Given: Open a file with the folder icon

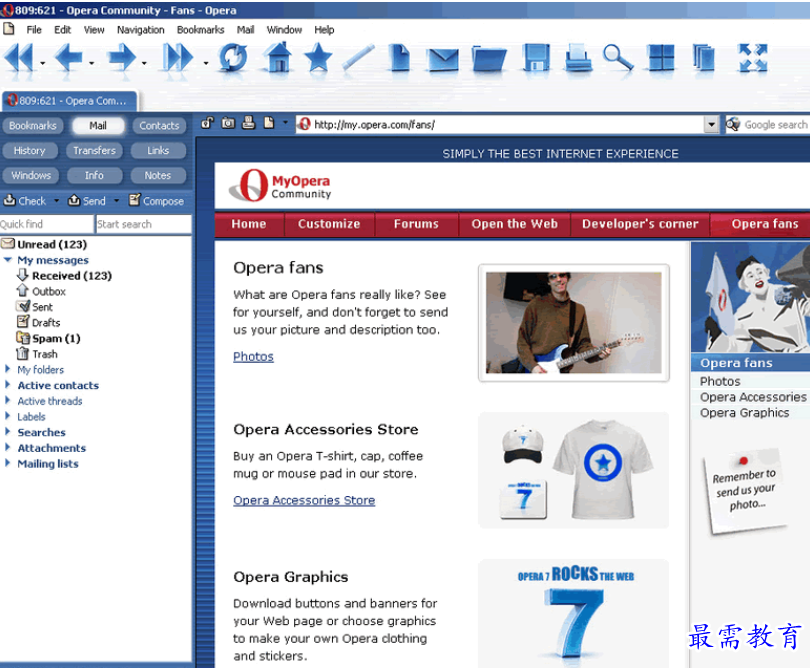Looking at the screenshot, I should click(489, 59).
